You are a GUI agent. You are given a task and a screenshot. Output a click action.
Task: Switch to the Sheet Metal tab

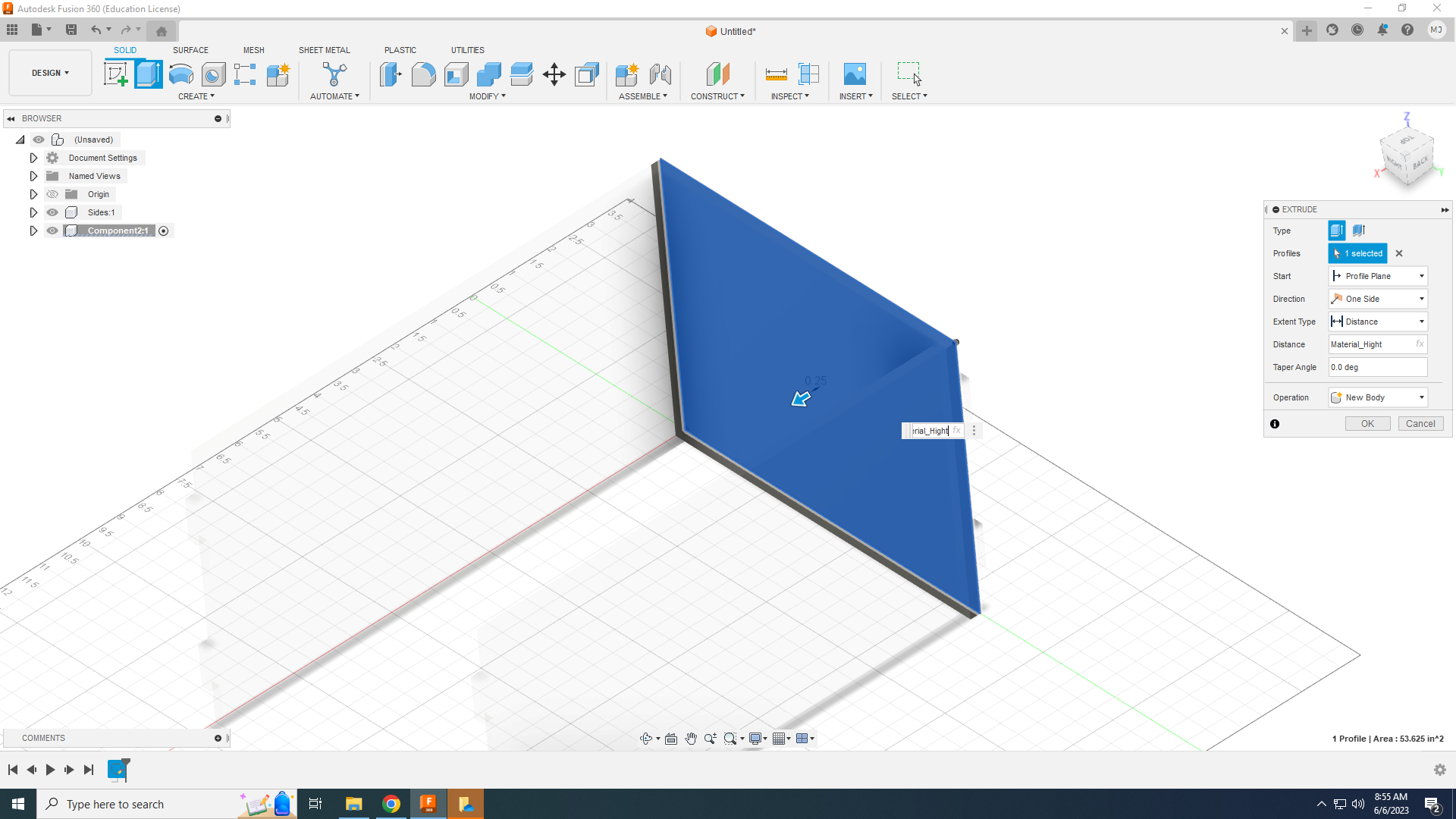[x=324, y=50]
